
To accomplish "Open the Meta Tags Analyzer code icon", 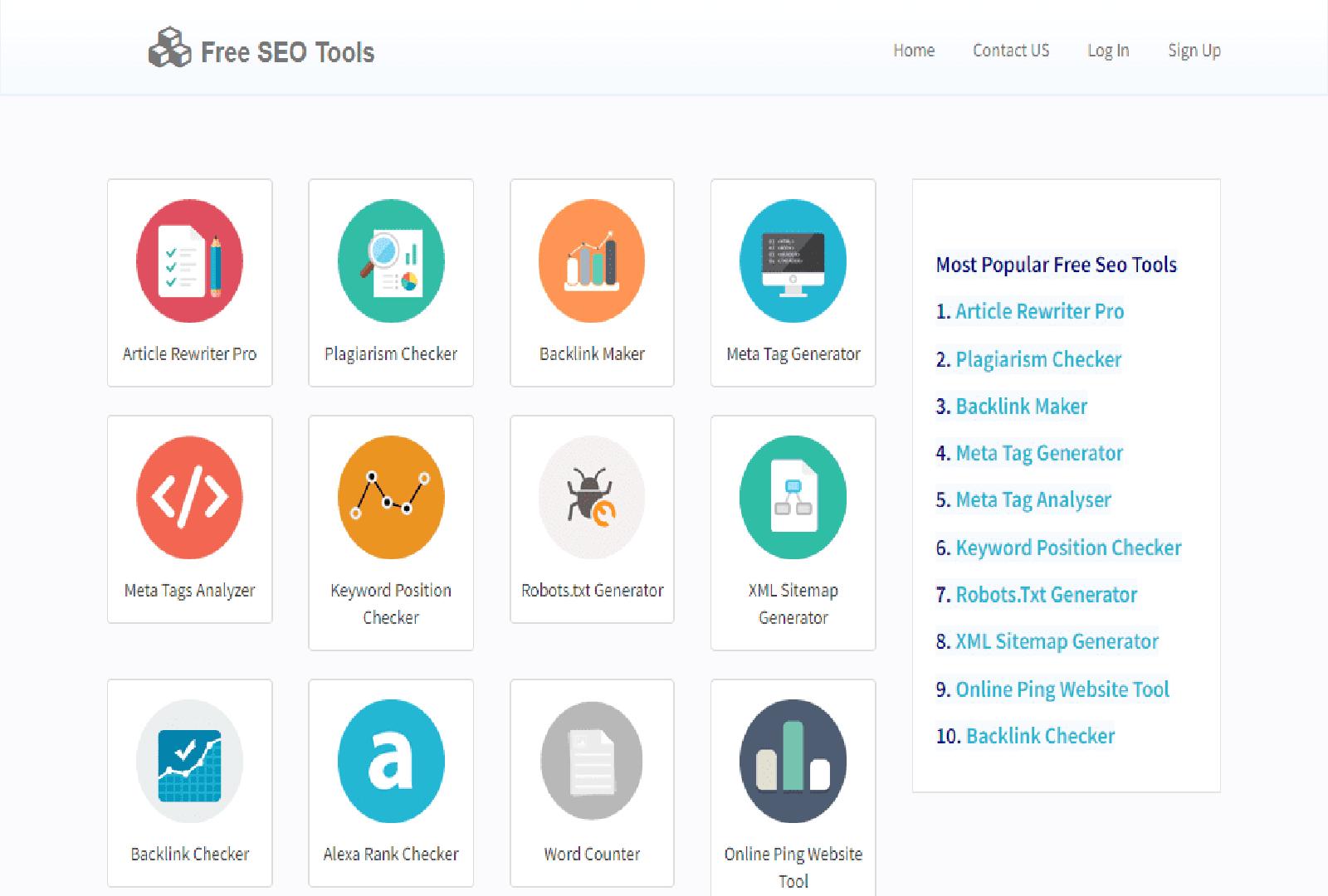I will click(189, 498).
